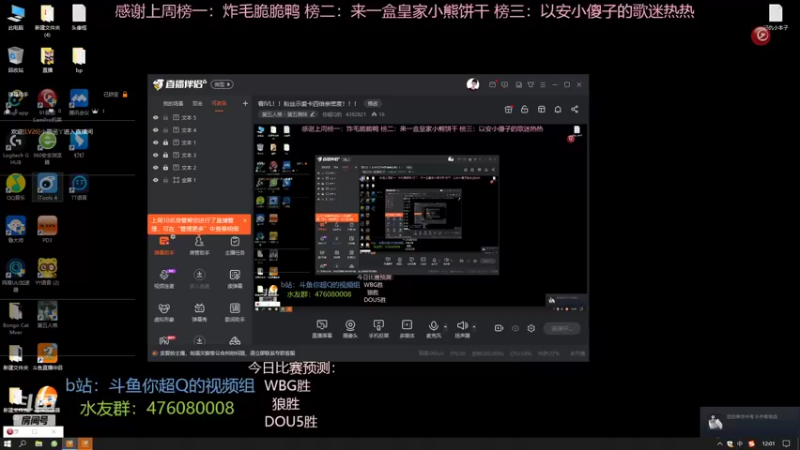Open the Windows notification center
This screenshot has height=450, width=800.
[x=786, y=444]
